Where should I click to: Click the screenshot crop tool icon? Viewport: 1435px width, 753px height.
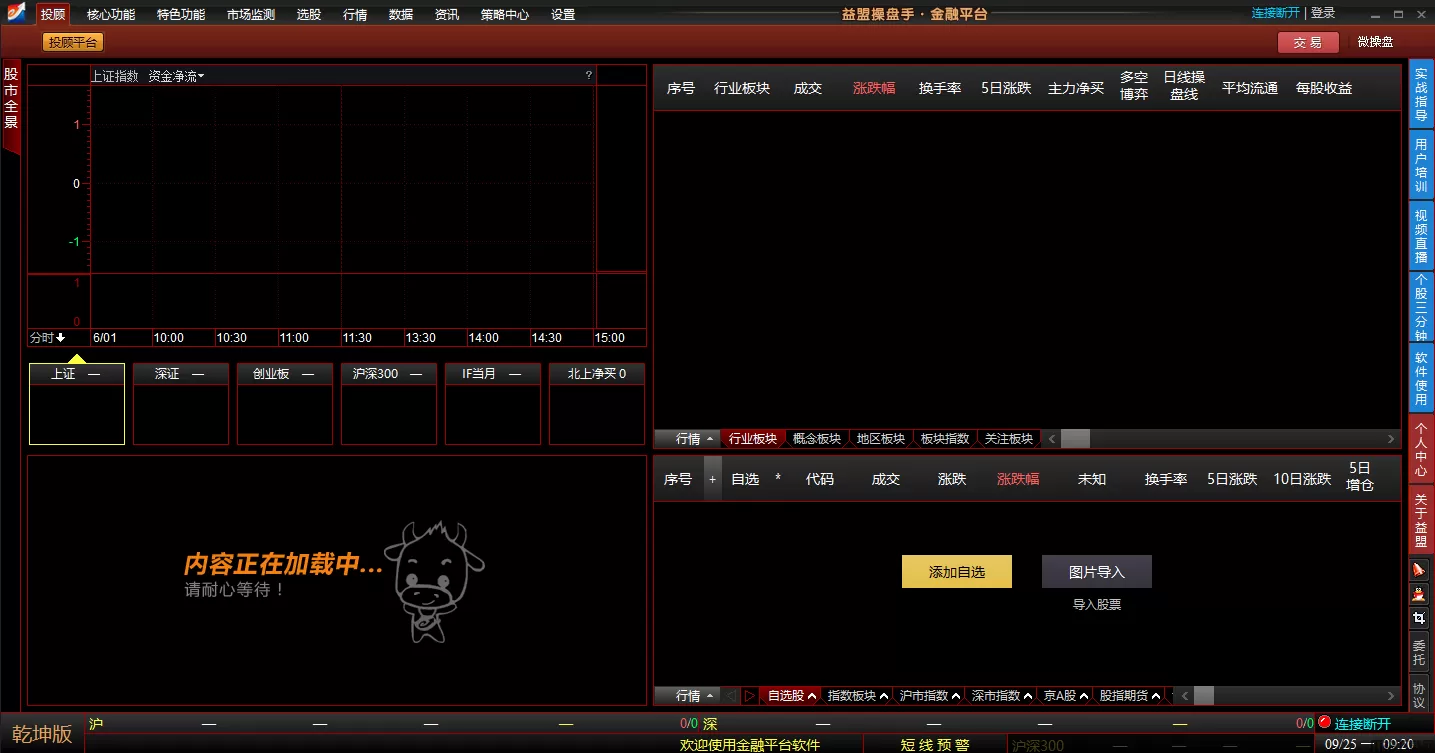(1419, 619)
